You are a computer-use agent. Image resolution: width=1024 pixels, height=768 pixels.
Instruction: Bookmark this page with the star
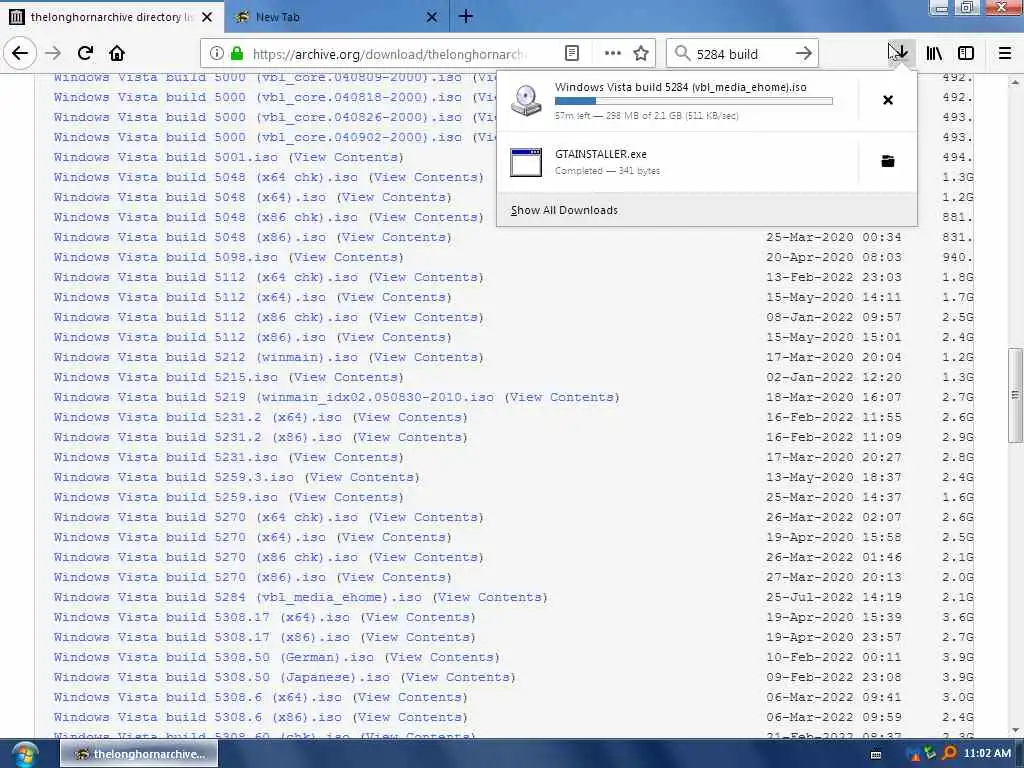[x=641, y=54]
